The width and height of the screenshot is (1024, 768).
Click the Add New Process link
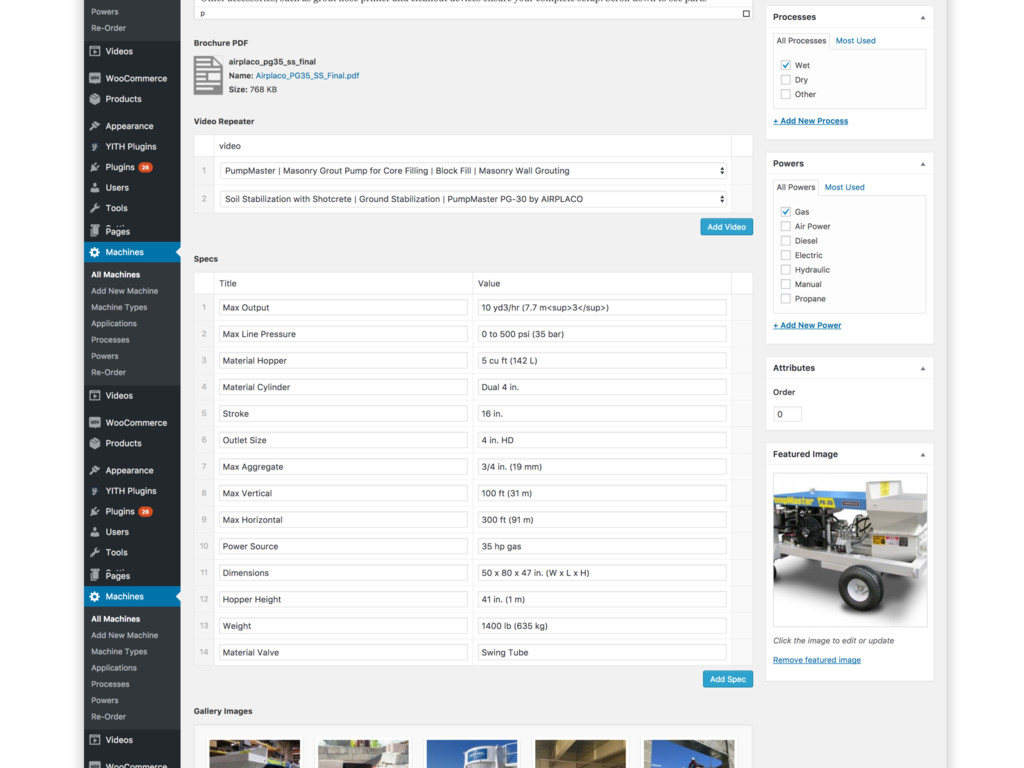810,121
